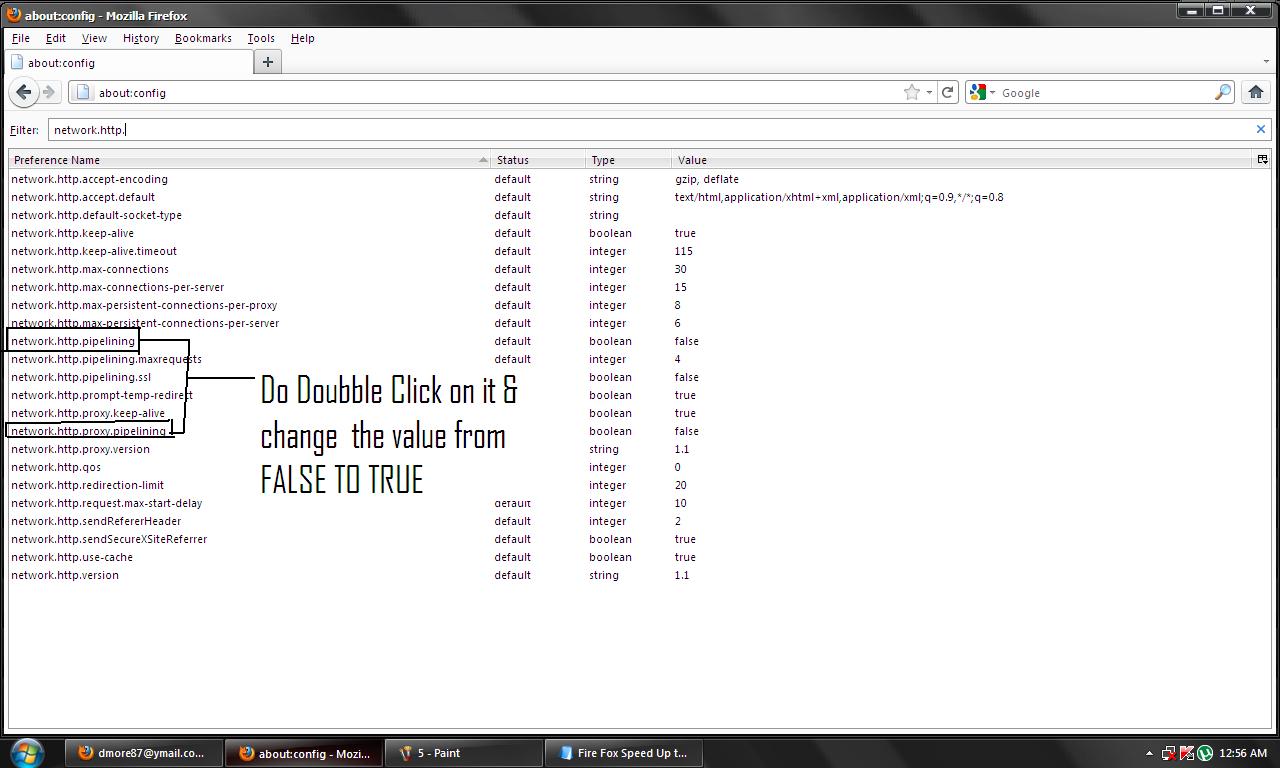Open the Bookmarks menu
This screenshot has height=768, width=1280.
[x=203, y=38]
